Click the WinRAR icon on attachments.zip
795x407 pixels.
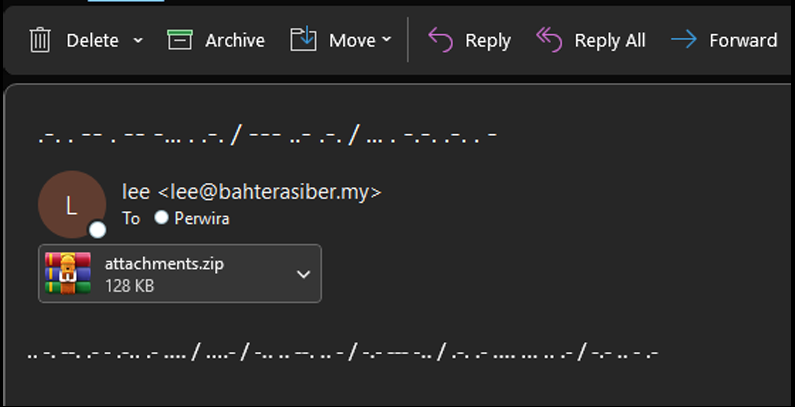pos(68,273)
